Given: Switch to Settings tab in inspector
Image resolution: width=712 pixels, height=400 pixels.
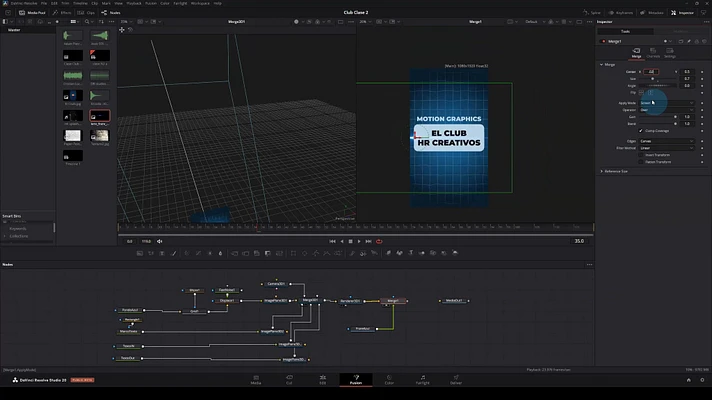Looking at the screenshot, I should point(670,53).
